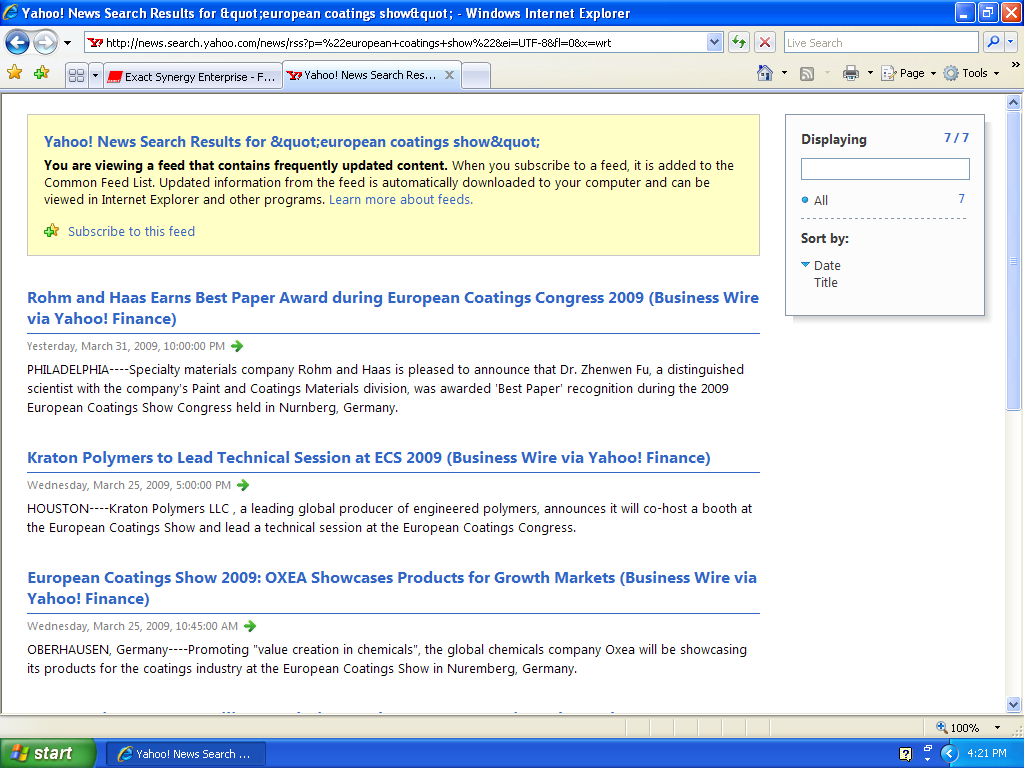Sort feed items by Title

825,283
